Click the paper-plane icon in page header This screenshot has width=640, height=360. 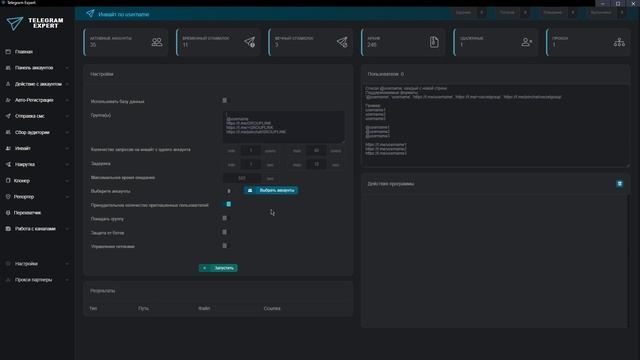(x=90, y=13)
